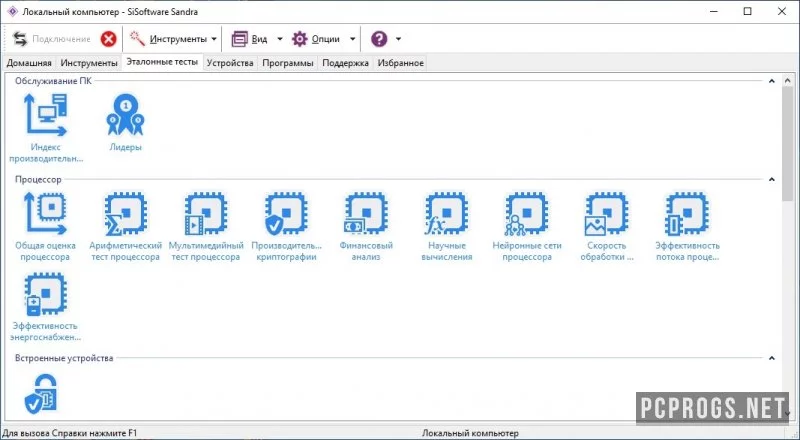The image size is (800, 440).
Task: Minimize the SiSoftware Sandra window
Action: [714, 11]
